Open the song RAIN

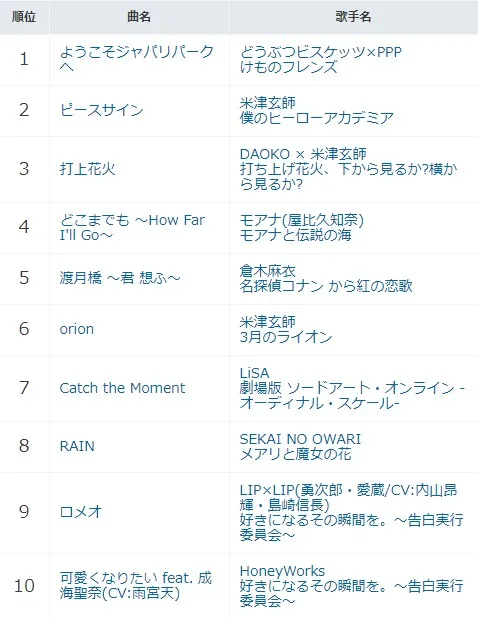(77, 446)
